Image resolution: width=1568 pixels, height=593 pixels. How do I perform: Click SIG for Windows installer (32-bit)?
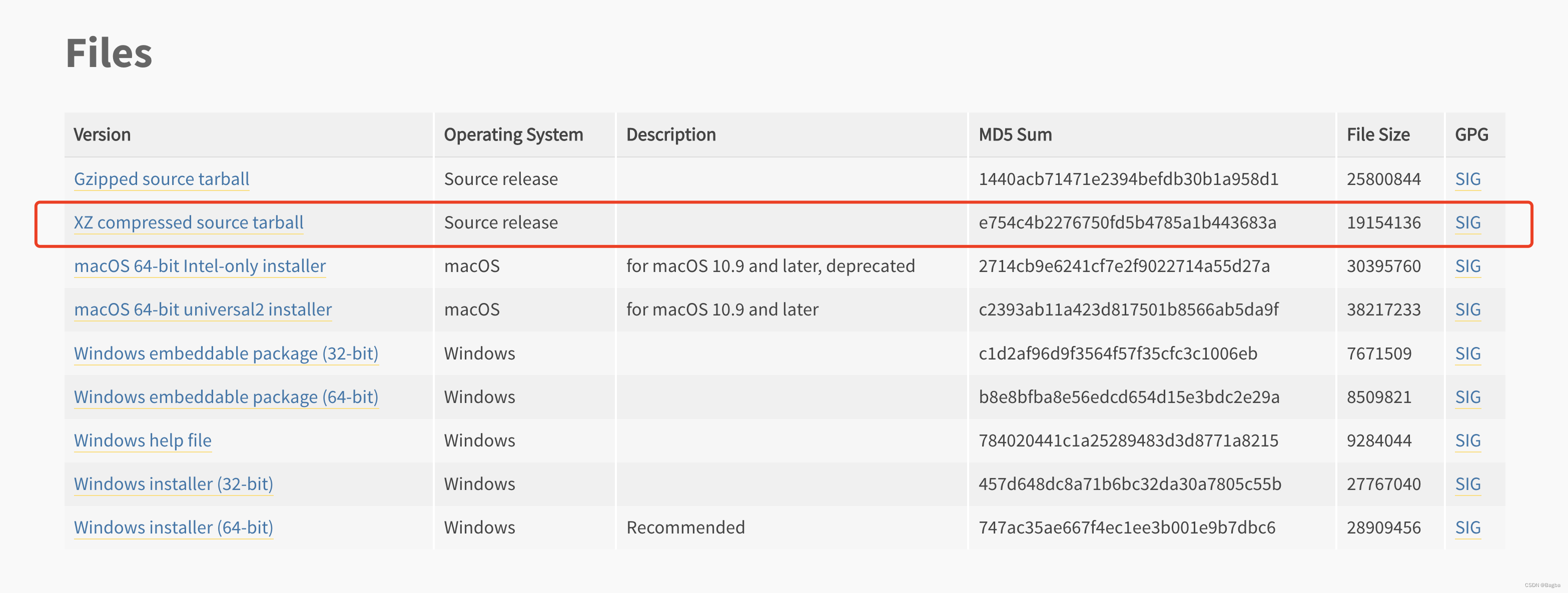coord(1467,483)
